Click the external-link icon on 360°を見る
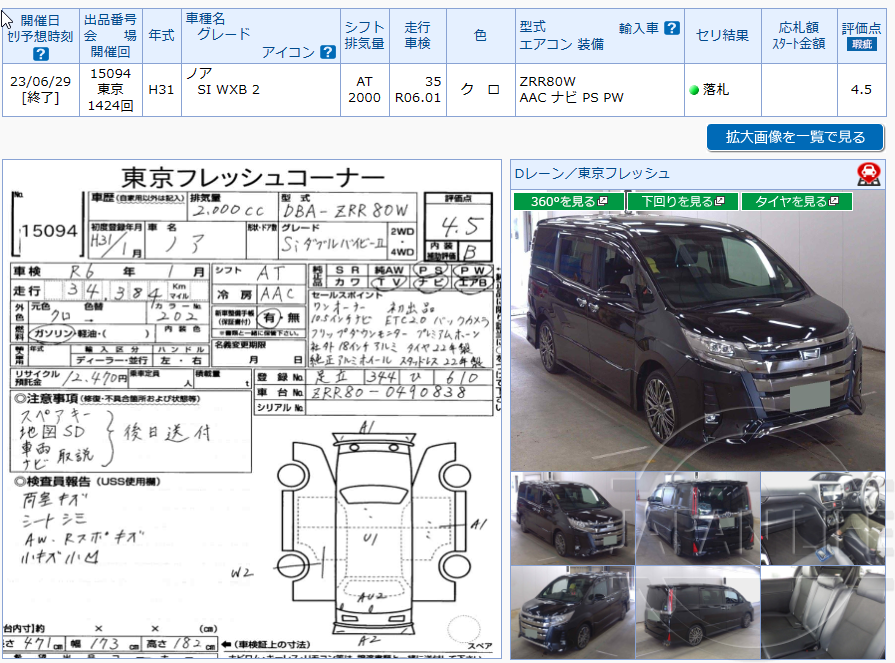The width and height of the screenshot is (895, 663). [601, 201]
